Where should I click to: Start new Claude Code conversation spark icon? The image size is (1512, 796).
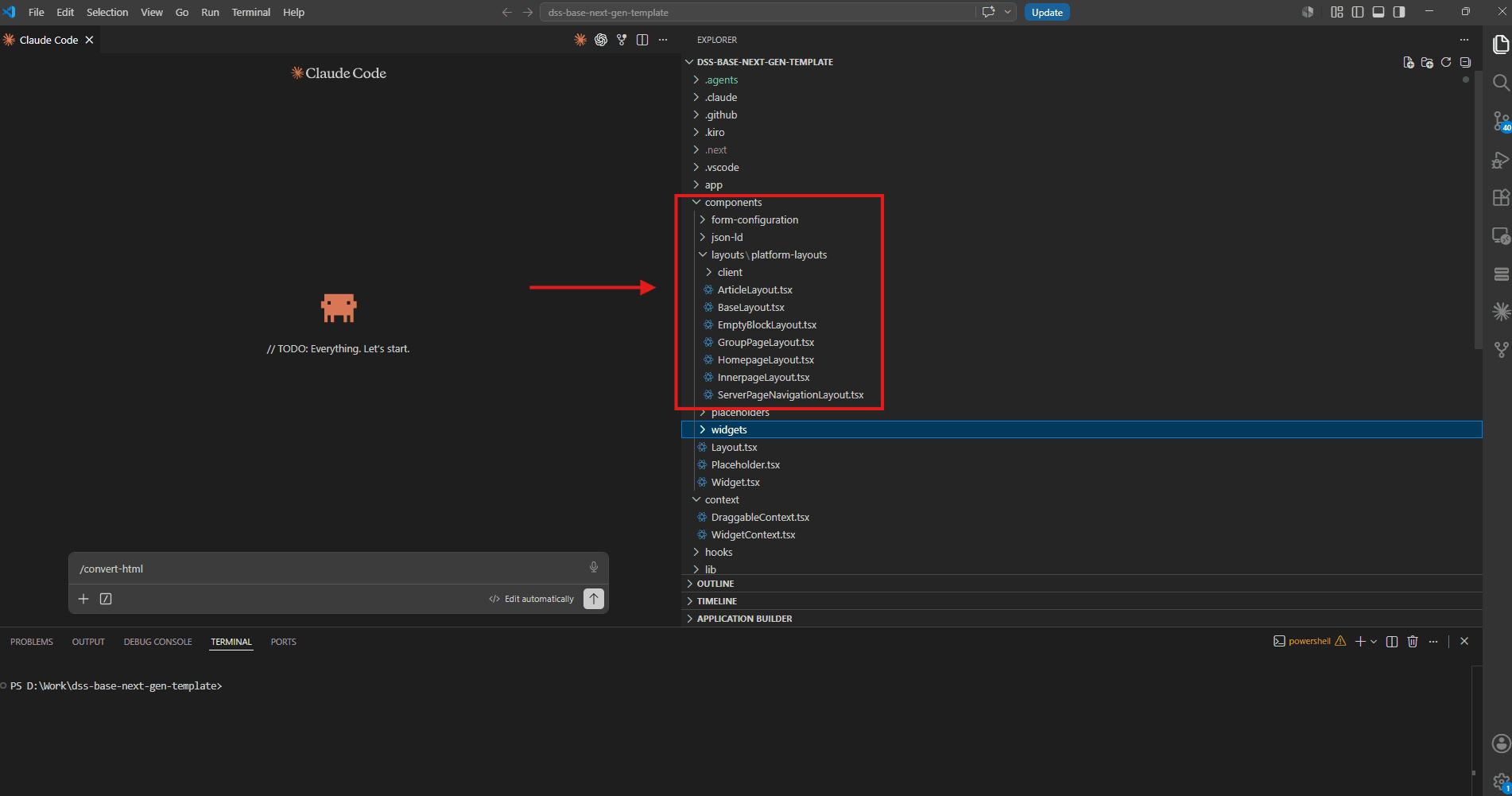(580, 40)
